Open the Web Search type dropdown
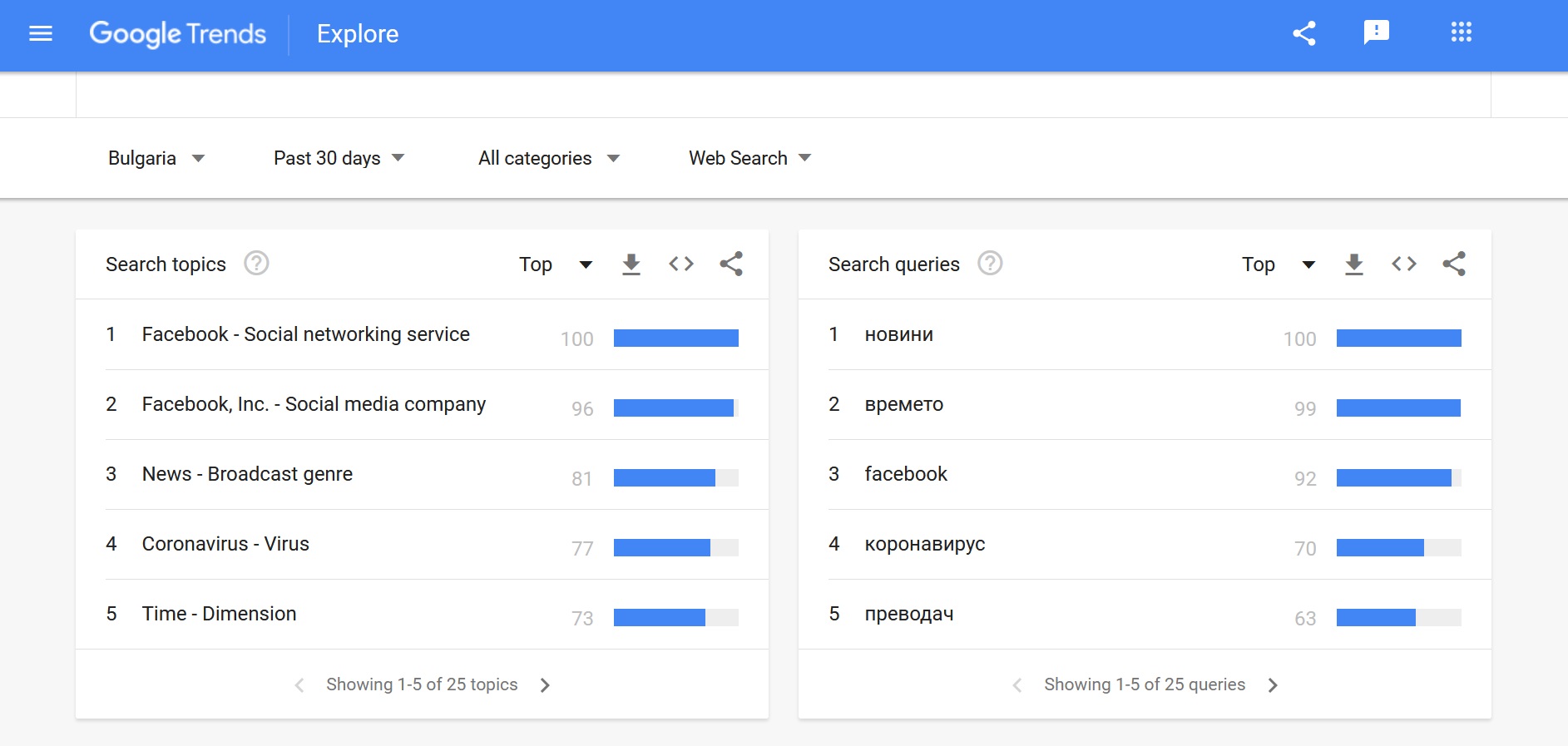 coord(749,158)
